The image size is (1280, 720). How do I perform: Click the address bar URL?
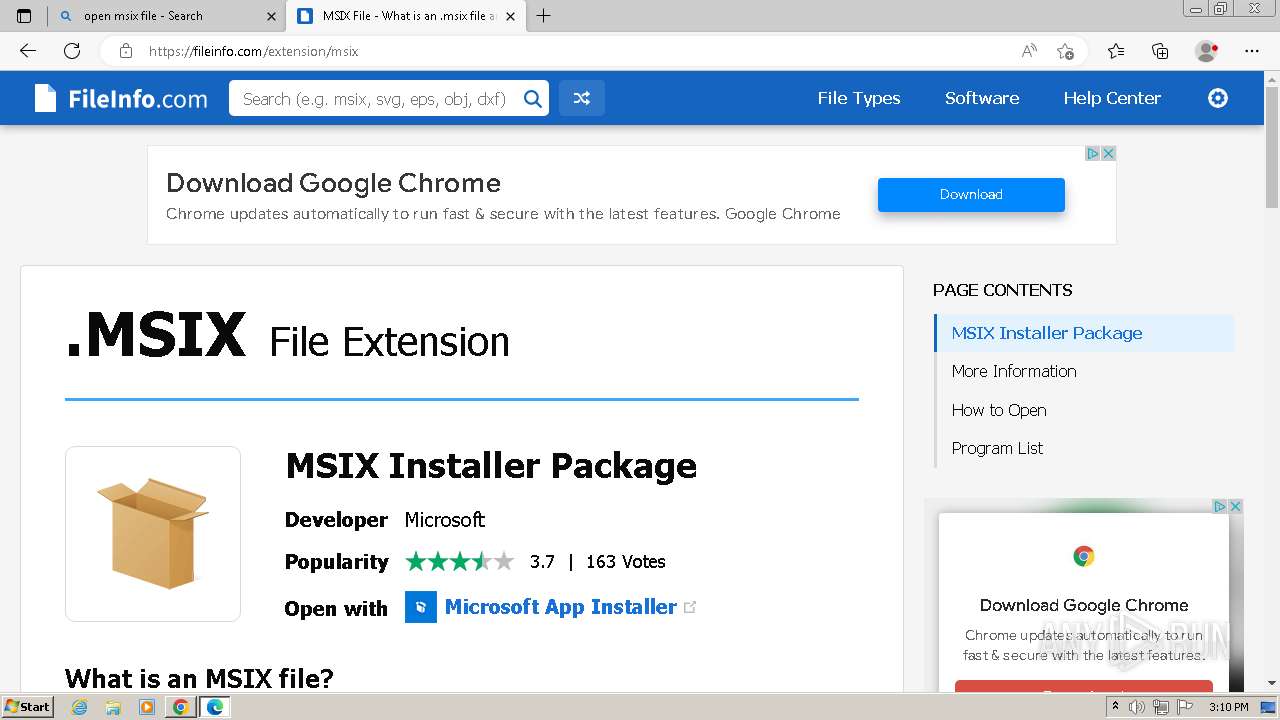[x=253, y=51]
